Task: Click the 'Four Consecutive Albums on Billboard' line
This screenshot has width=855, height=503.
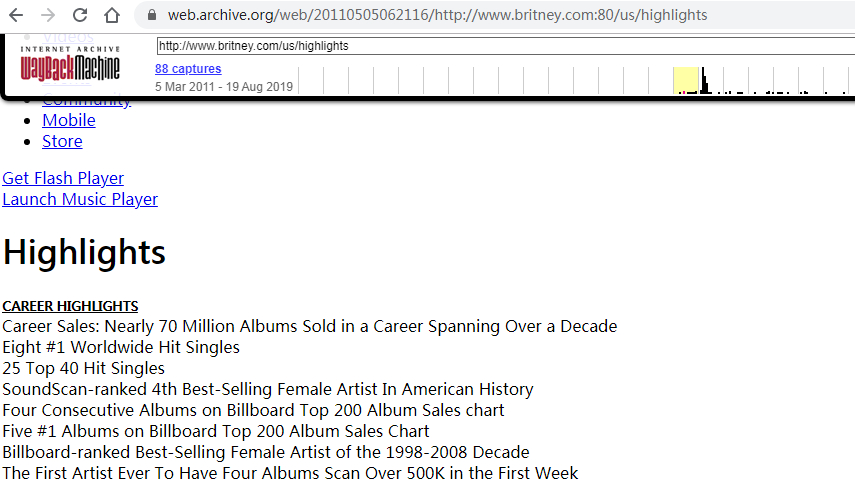Action: tap(253, 410)
